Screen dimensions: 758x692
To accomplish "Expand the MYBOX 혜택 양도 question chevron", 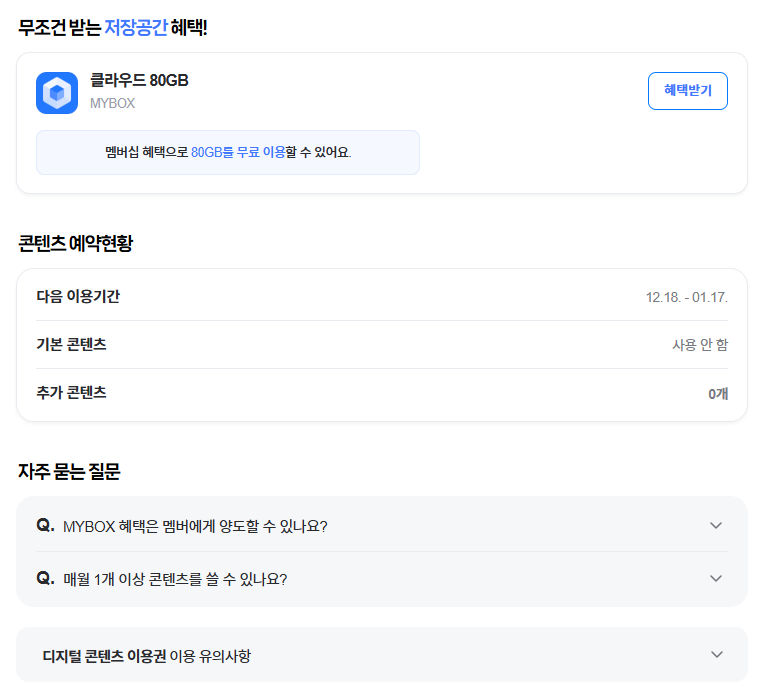I will tap(716, 525).
